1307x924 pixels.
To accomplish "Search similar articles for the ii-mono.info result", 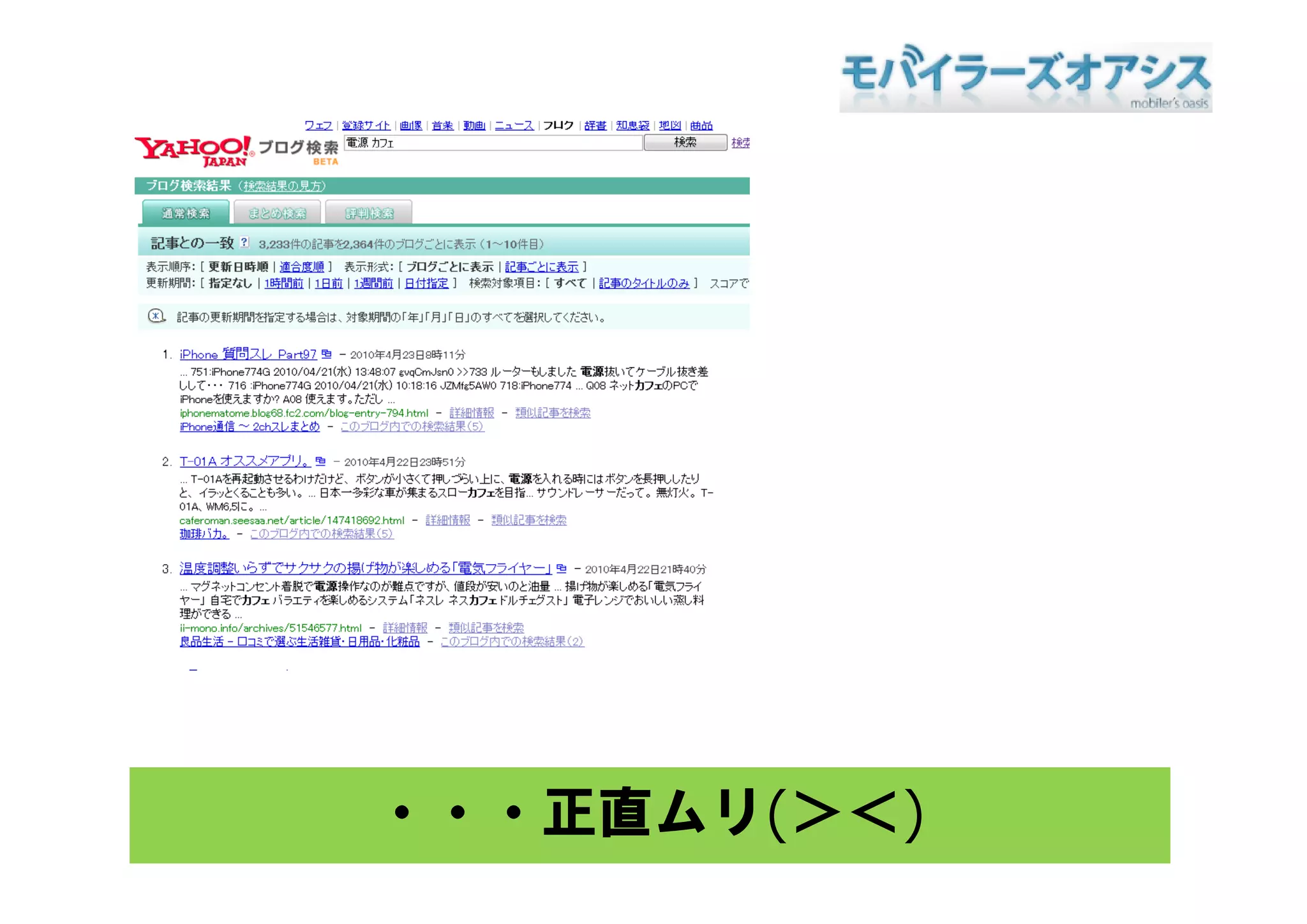I will [486, 628].
